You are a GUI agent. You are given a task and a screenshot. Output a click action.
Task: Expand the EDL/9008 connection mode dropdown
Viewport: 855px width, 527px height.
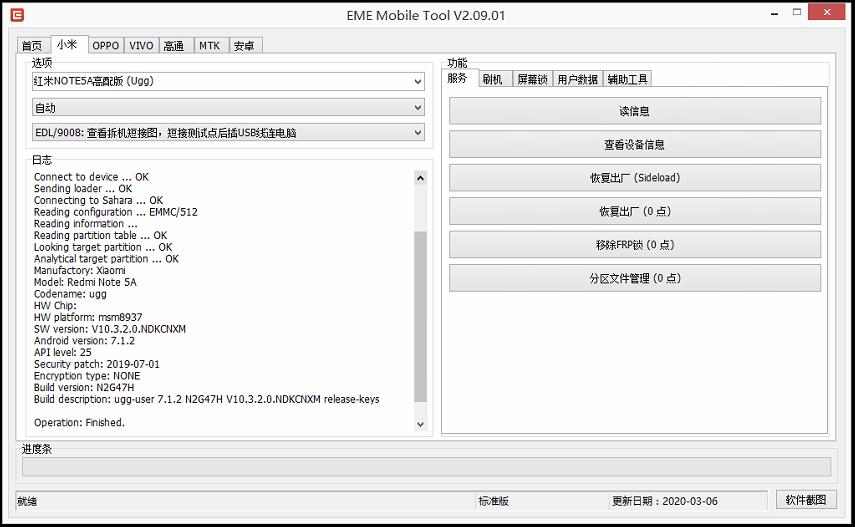click(228, 133)
